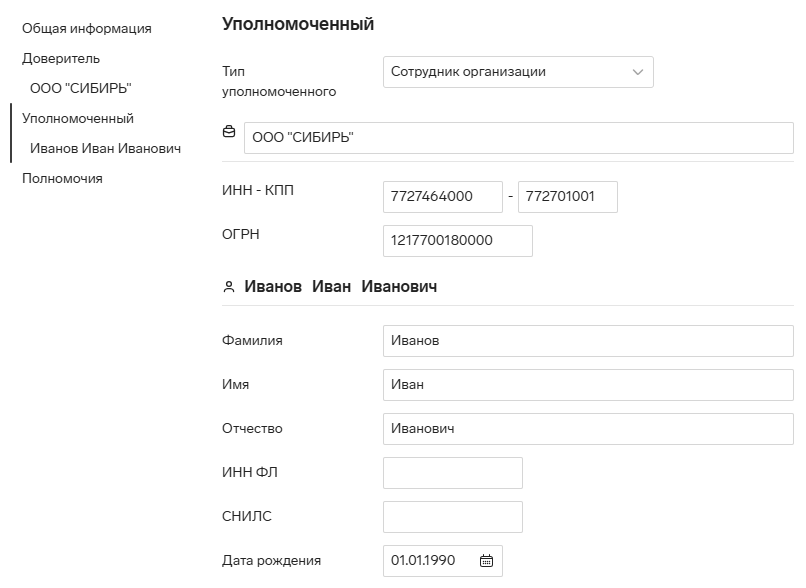
Task: Focus the empty ИНН ФЛ field
Action: click(x=453, y=473)
